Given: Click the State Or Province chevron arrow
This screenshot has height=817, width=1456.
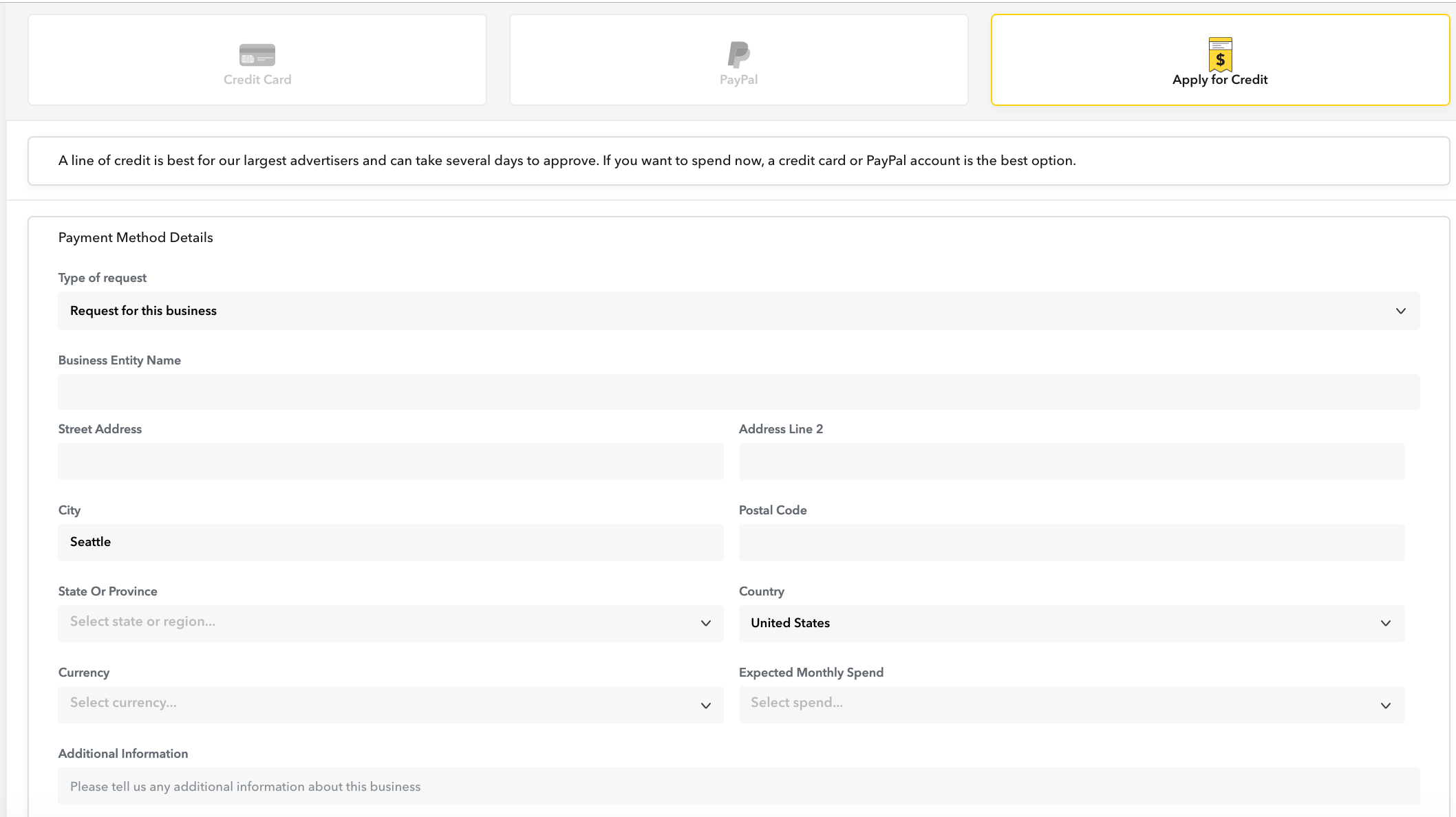Looking at the screenshot, I should [705, 623].
